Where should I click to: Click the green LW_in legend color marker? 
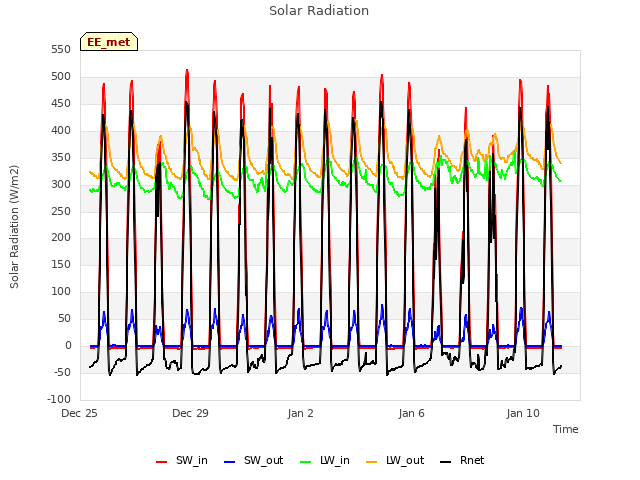click(305, 462)
